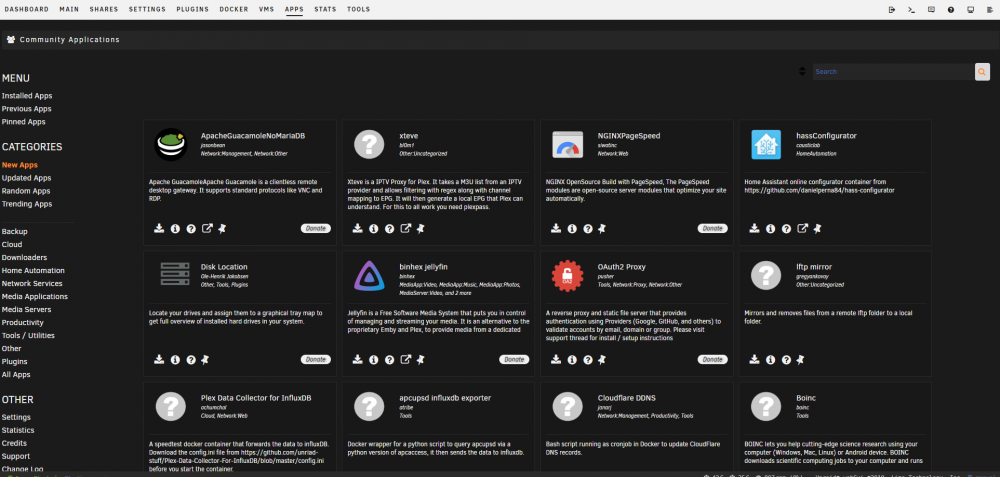Image resolution: width=1000 pixels, height=477 pixels.
Task: Open the monitor info icon in top bar
Action: (x=971, y=10)
